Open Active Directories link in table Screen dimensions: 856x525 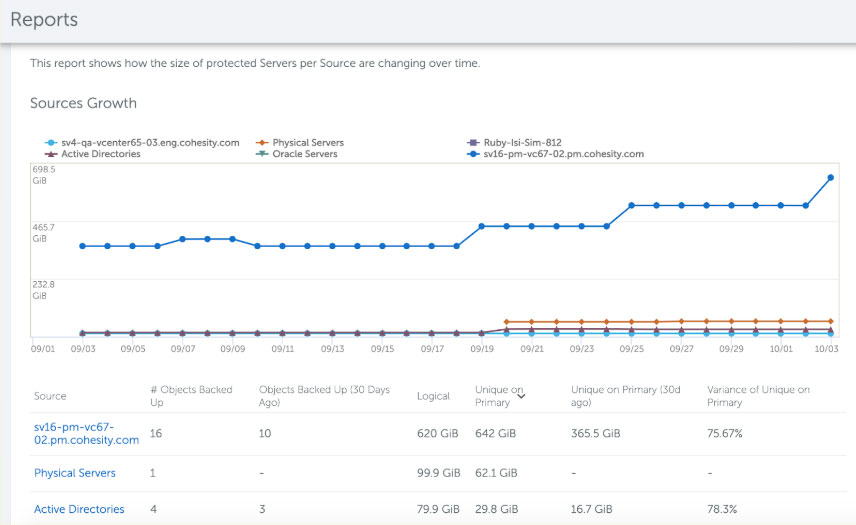point(79,509)
